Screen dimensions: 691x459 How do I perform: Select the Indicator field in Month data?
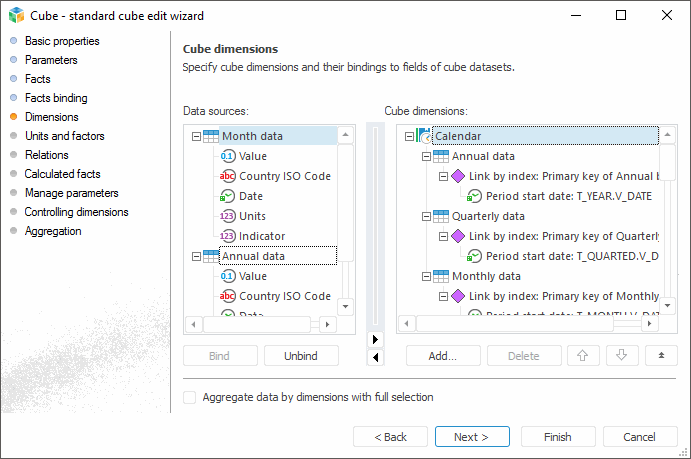(x=262, y=236)
